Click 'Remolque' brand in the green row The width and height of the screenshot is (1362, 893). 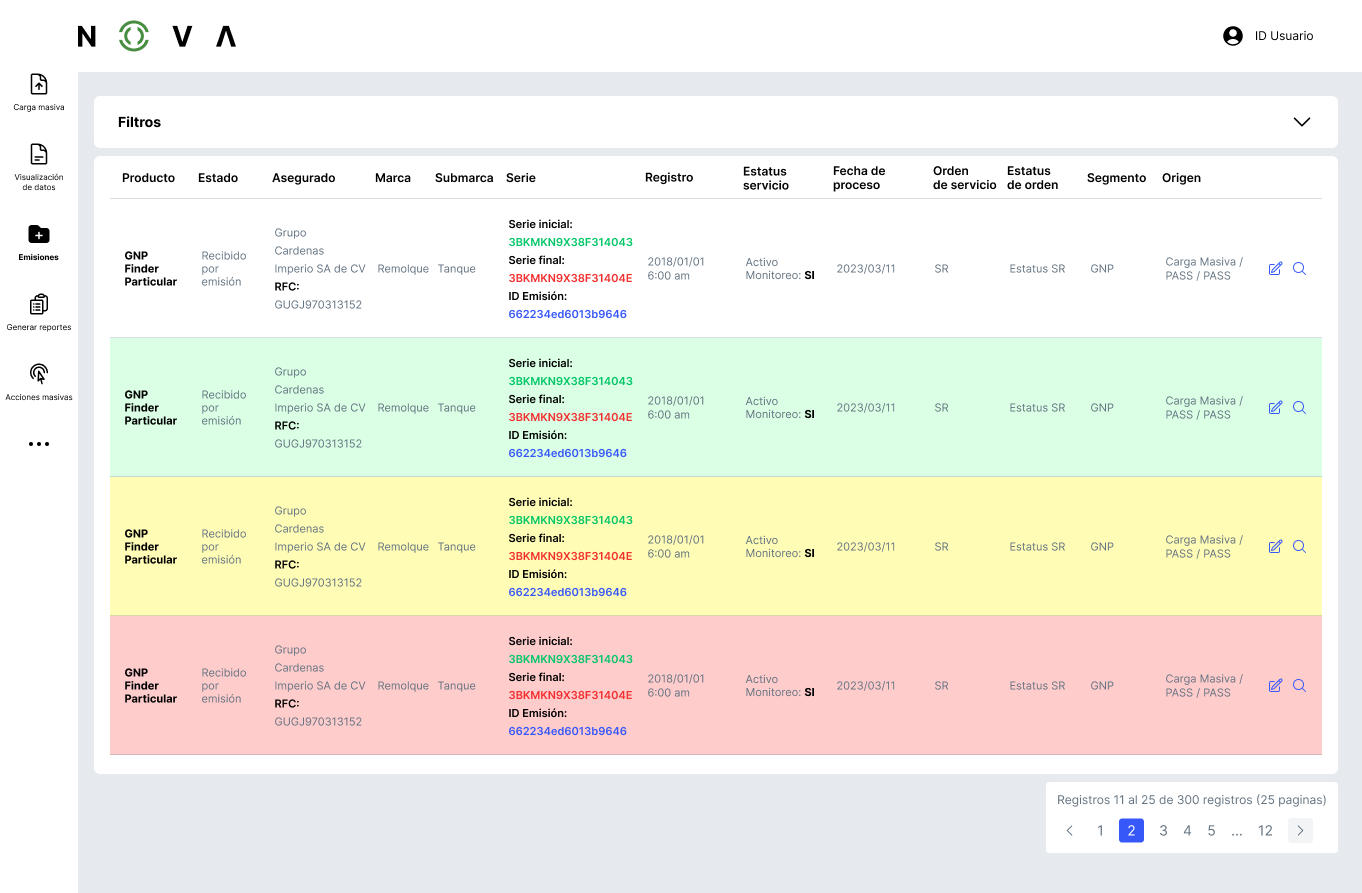point(403,408)
